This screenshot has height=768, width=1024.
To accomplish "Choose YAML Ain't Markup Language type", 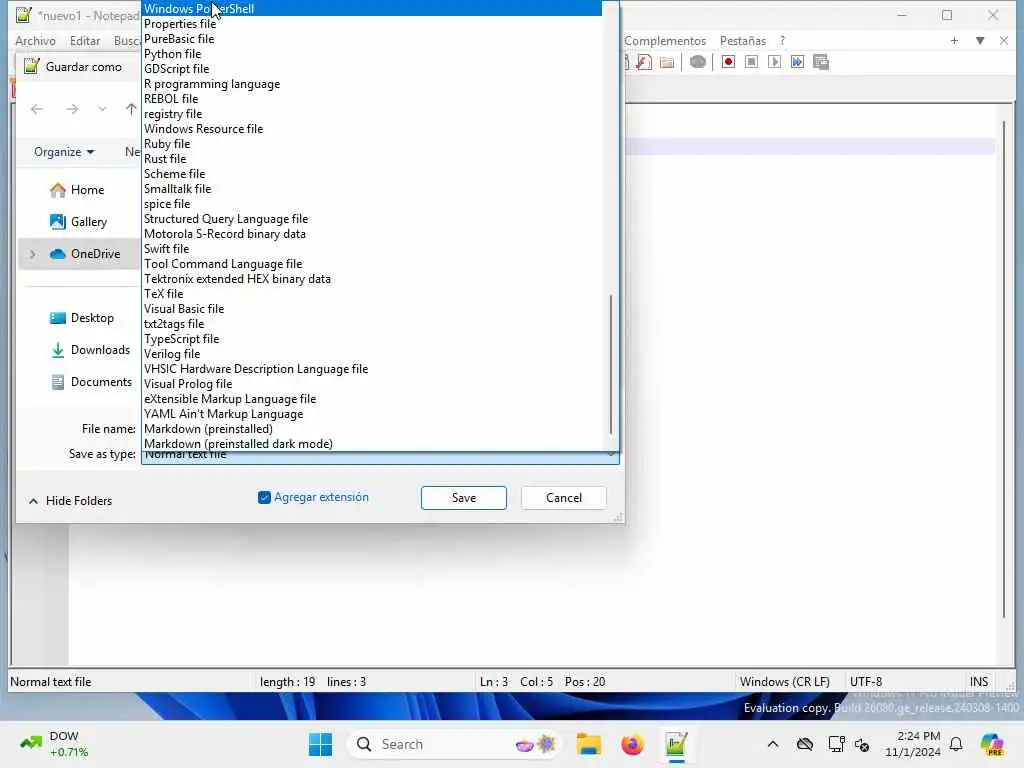I will [372, 415].
